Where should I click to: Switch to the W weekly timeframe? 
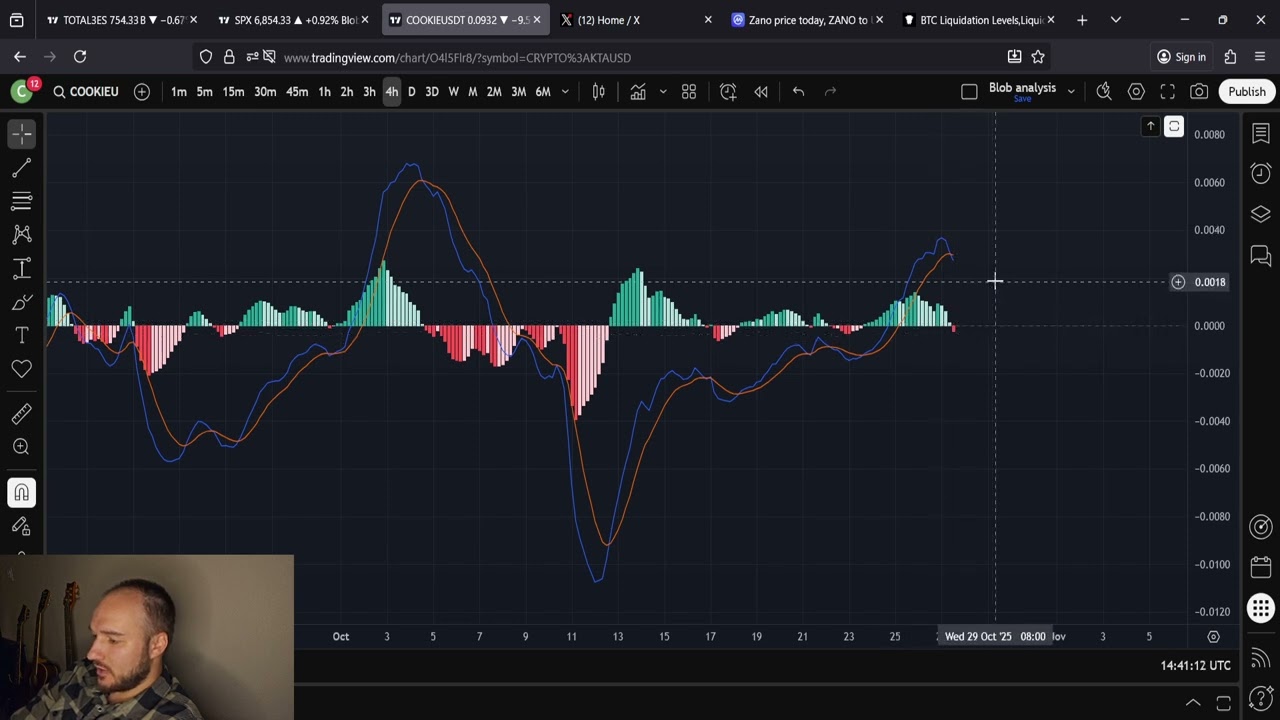click(x=453, y=92)
